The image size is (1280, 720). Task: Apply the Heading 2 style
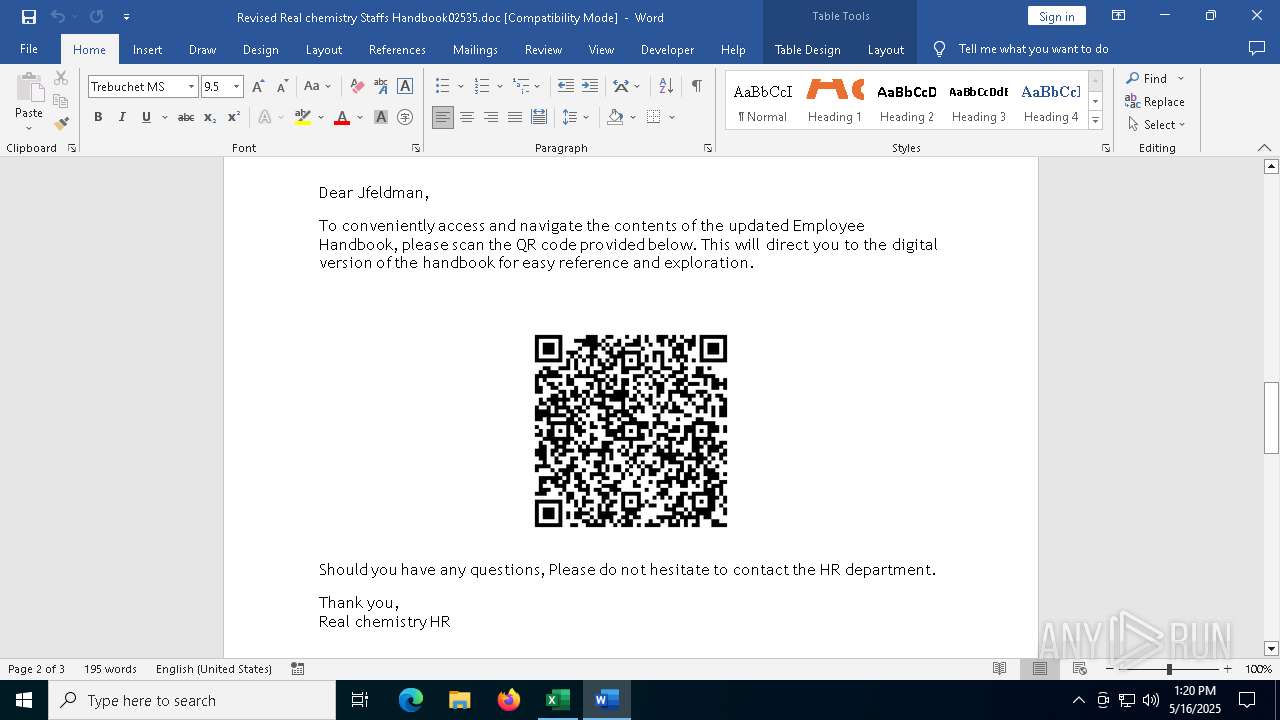pos(907,102)
